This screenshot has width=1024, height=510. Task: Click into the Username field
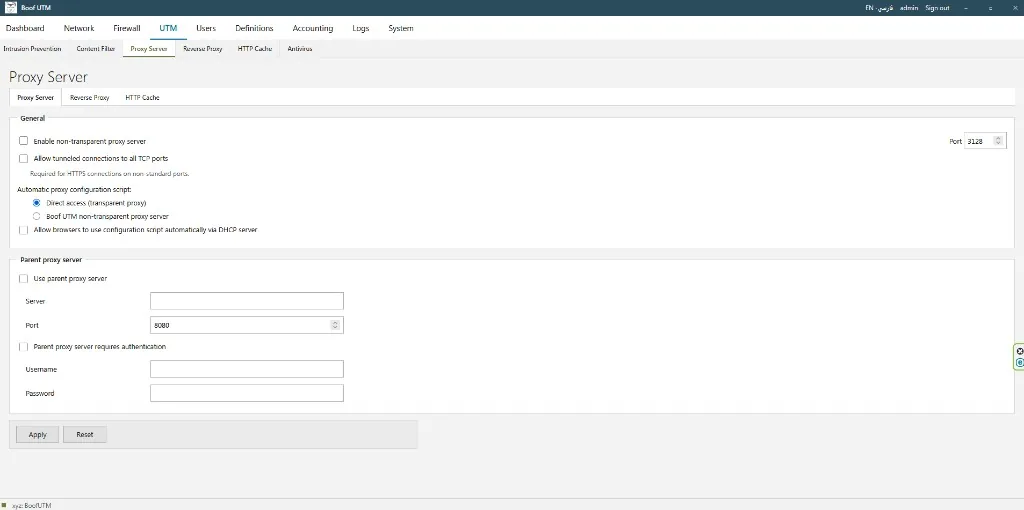[x=247, y=369]
